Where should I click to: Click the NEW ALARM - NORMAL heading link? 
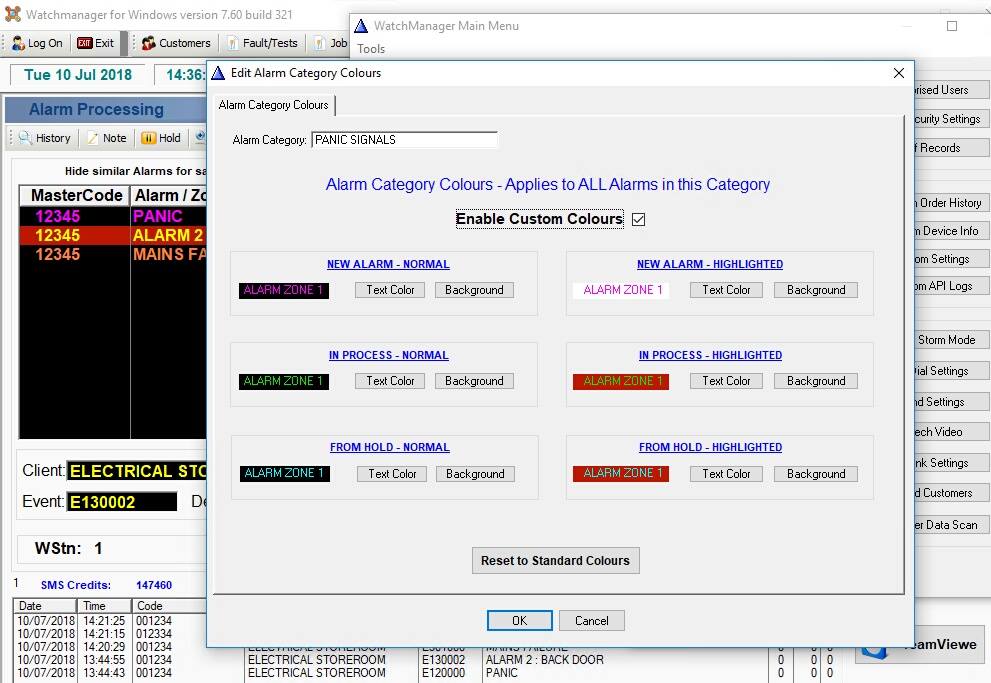coord(388,264)
